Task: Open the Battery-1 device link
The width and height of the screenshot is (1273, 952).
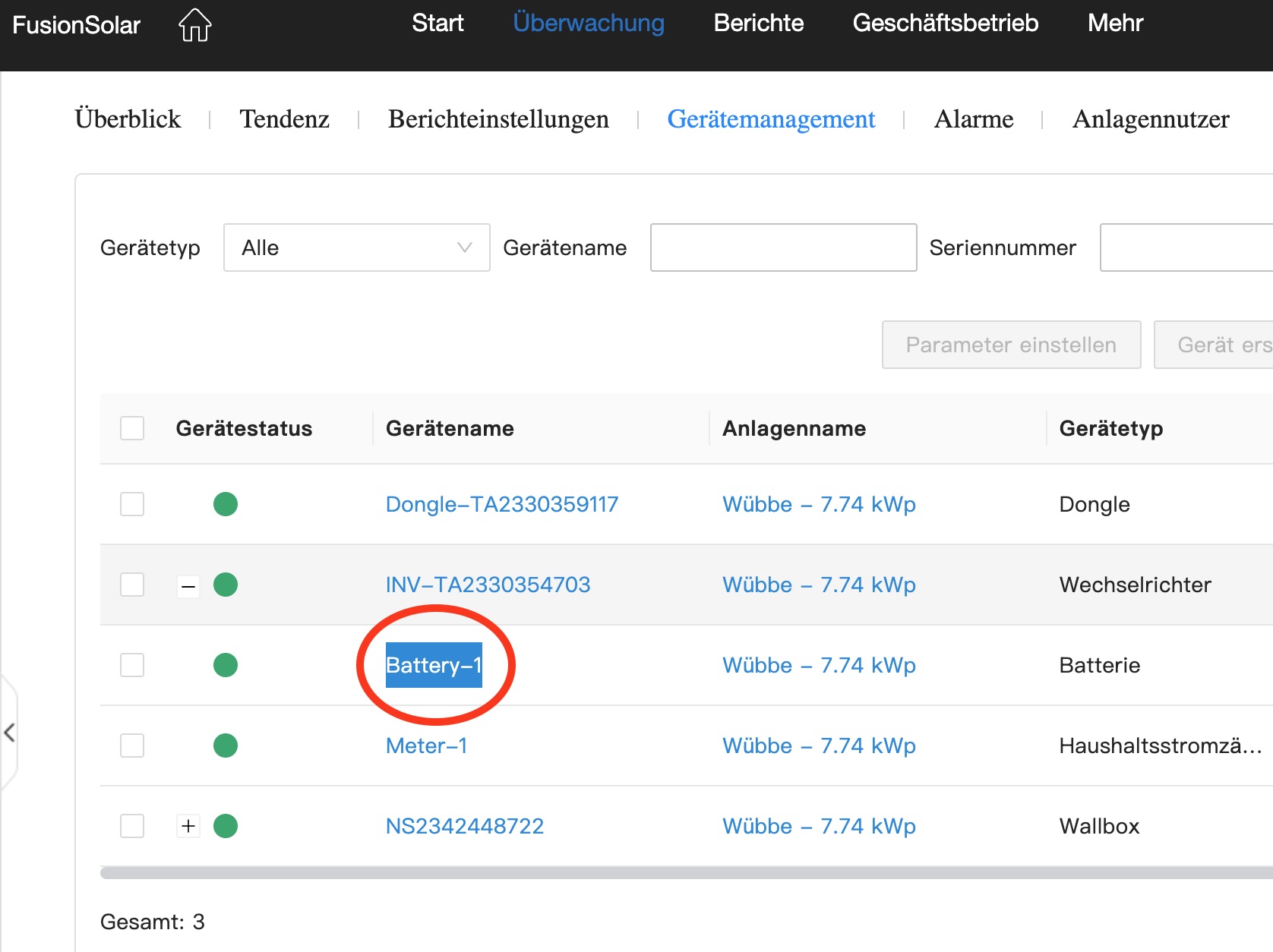Action: [434, 665]
